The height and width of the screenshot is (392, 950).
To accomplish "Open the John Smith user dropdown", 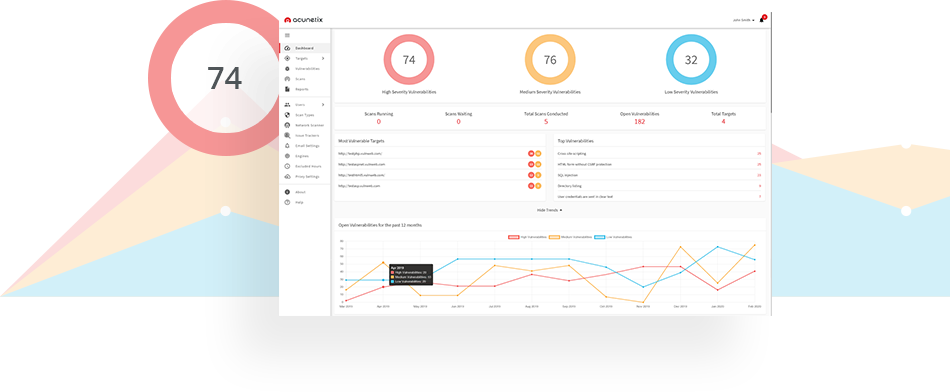I will [x=743, y=20].
